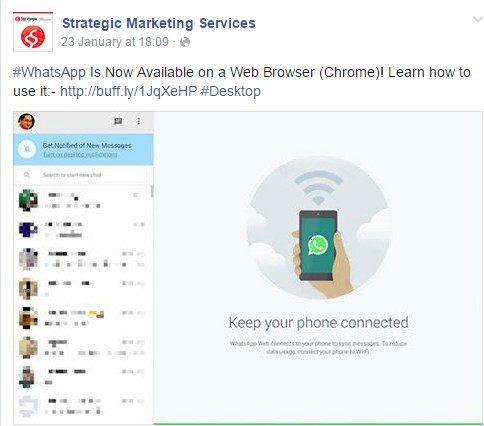Turn on desktop notifications link
484x426 pixels.
(80, 155)
